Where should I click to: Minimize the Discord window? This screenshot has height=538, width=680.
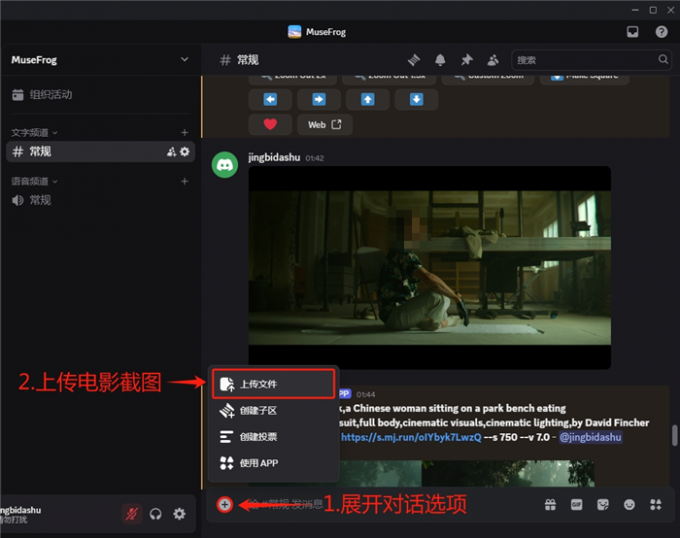click(x=635, y=10)
